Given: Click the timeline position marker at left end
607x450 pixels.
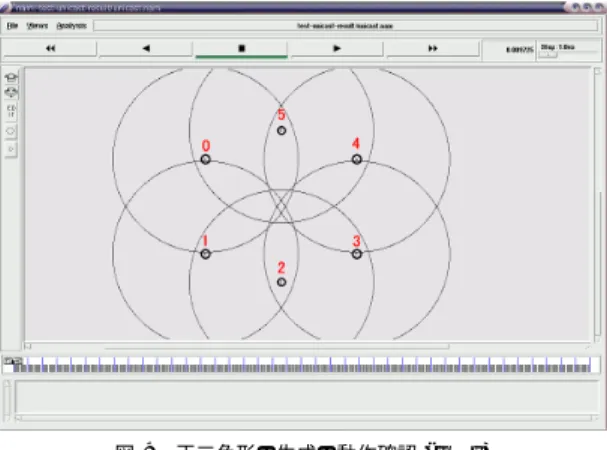Looking at the screenshot, I should click(12, 361).
